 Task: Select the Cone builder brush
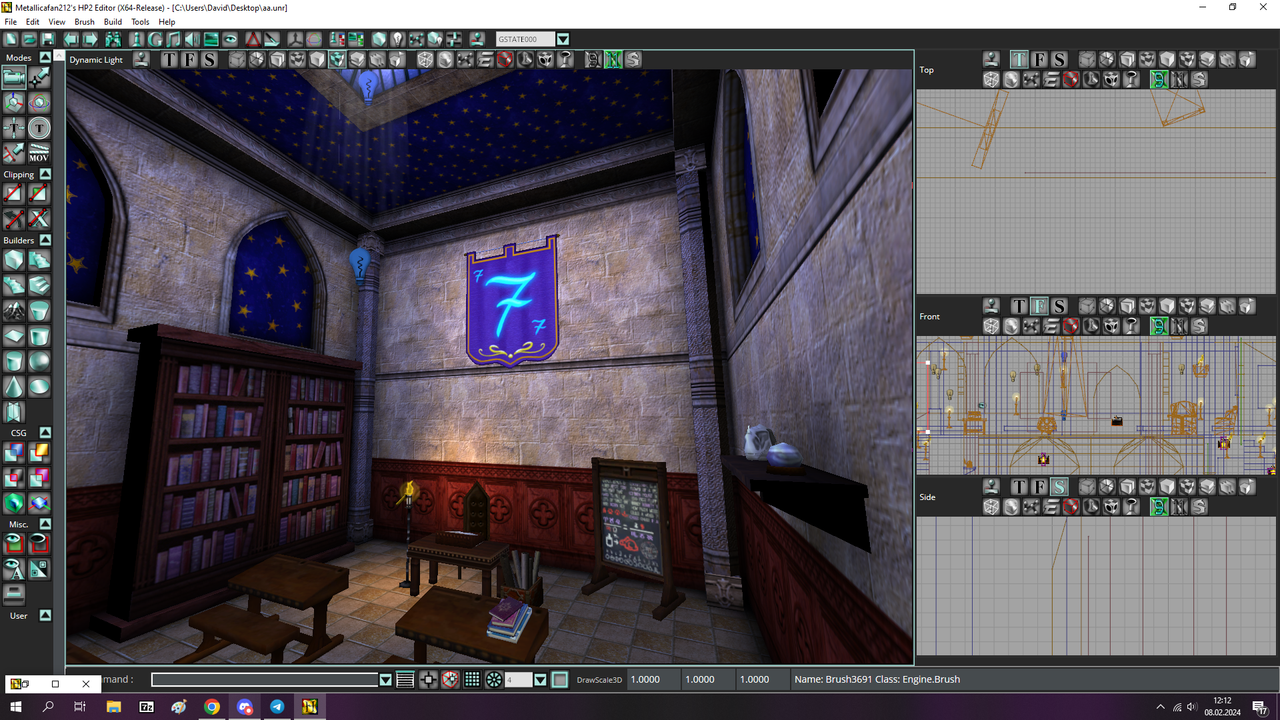pos(14,387)
